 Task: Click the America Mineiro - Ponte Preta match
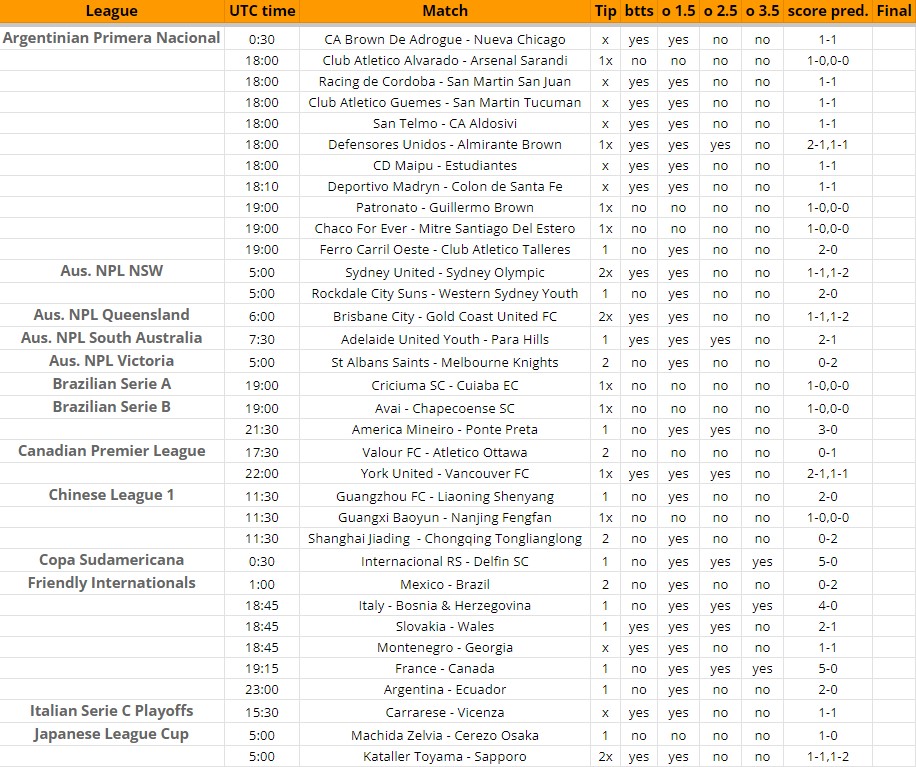point(445,430)
